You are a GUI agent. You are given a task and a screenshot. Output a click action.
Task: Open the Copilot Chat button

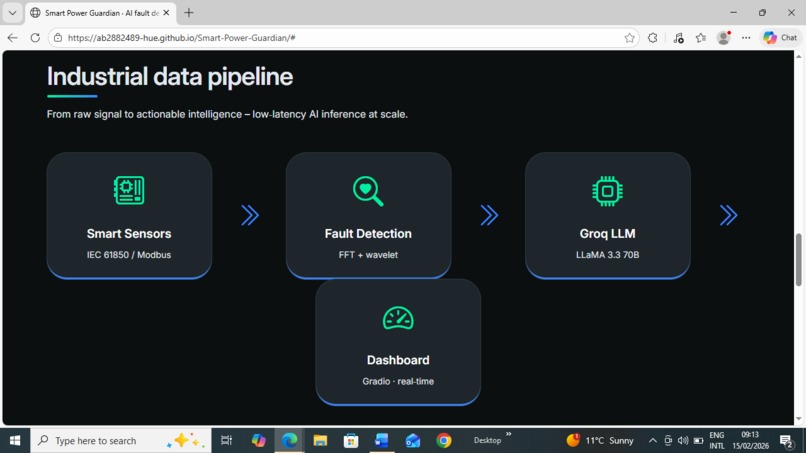tap(780, 38)
